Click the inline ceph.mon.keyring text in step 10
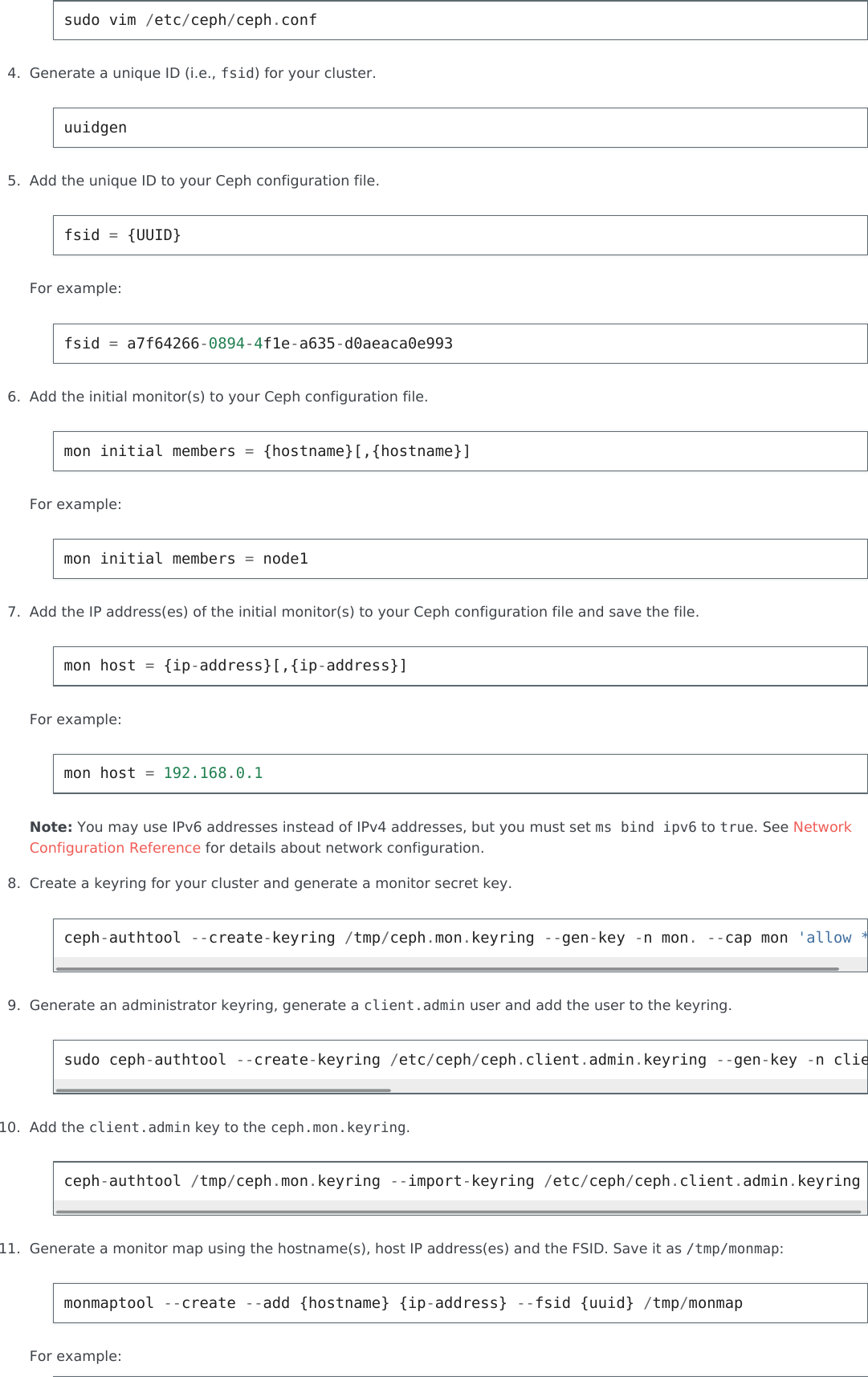 pyautogui.click(x=338, y=1127)
